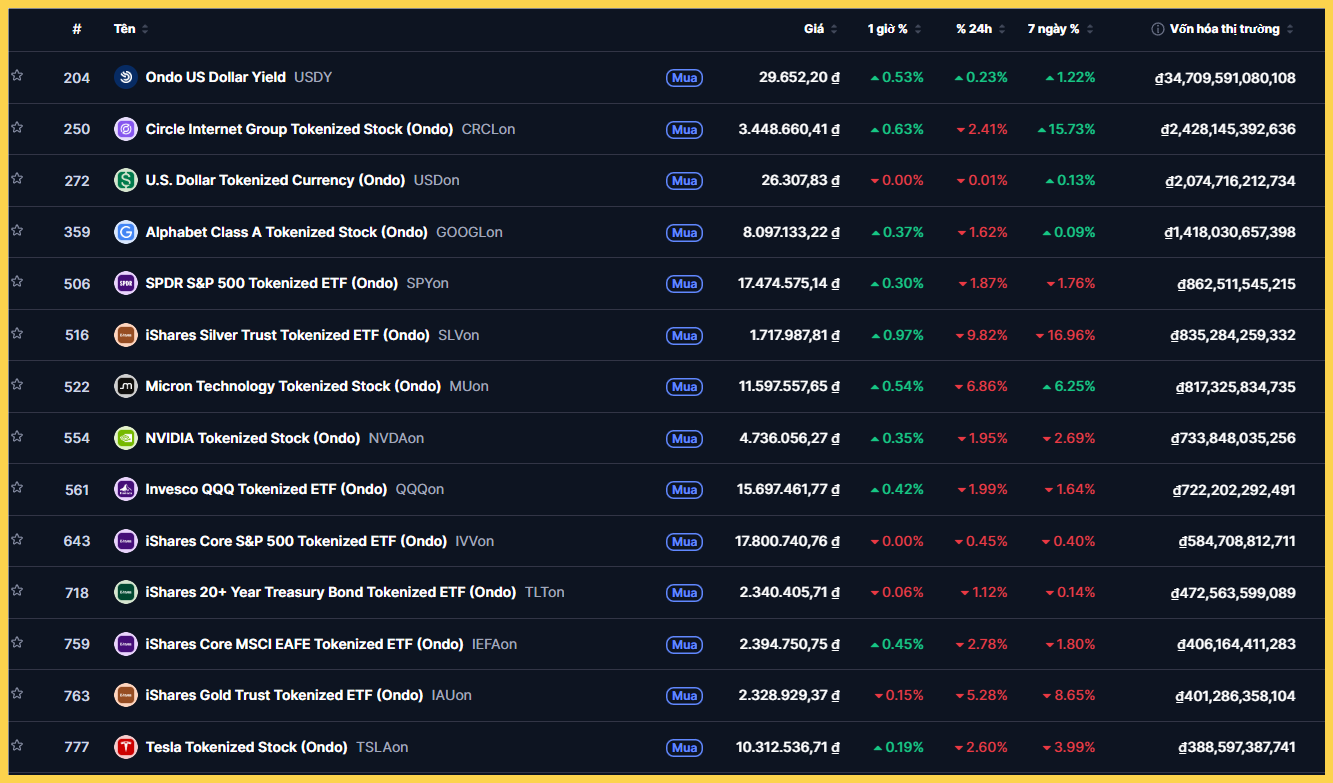Click the Circle Internet Group token logo
This screenshot has width=1333, height=783.
tap(125, 129)
